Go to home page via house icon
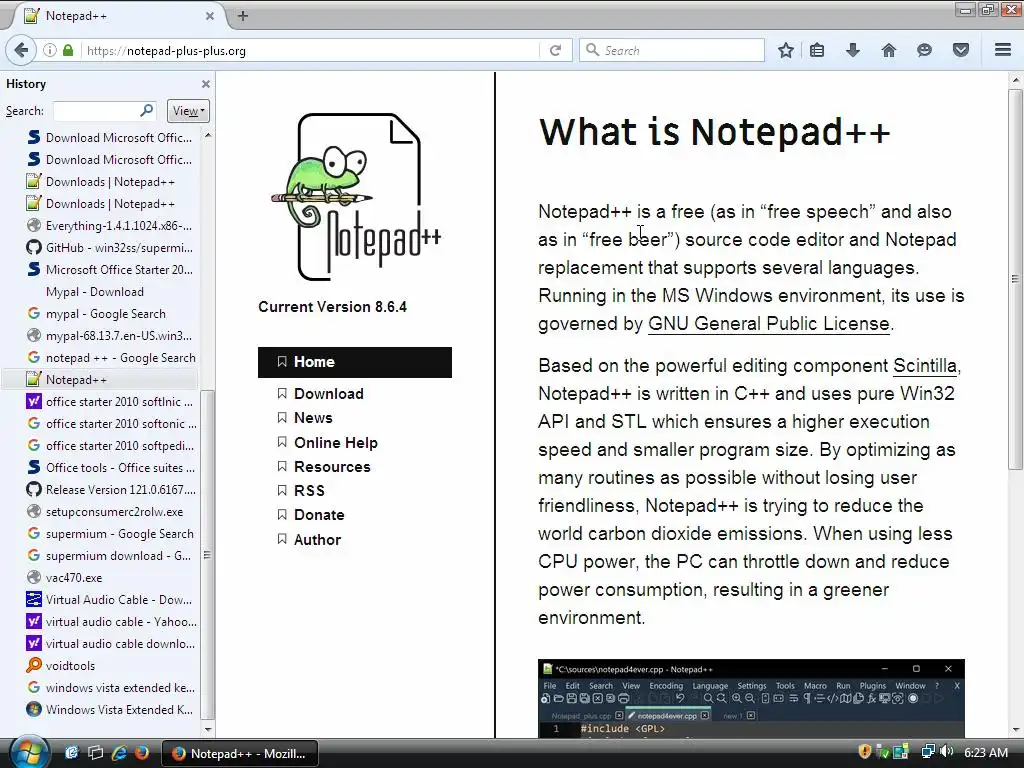Viewport: 1024px width, 768px height. (889, 50)
